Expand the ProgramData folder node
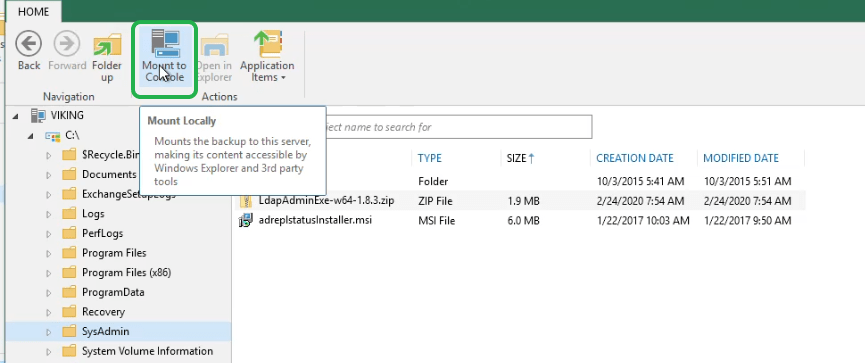The height and width of the screenshot is (363, 865). [49, 293]
